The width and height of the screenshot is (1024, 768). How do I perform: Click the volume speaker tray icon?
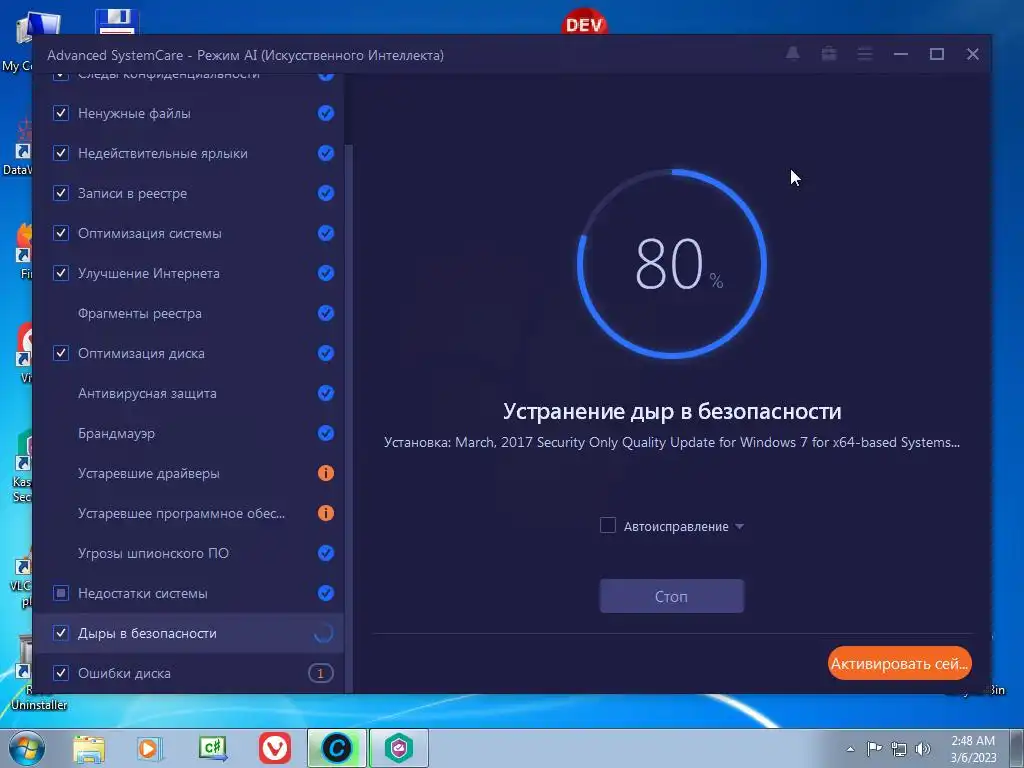(923, 749)
